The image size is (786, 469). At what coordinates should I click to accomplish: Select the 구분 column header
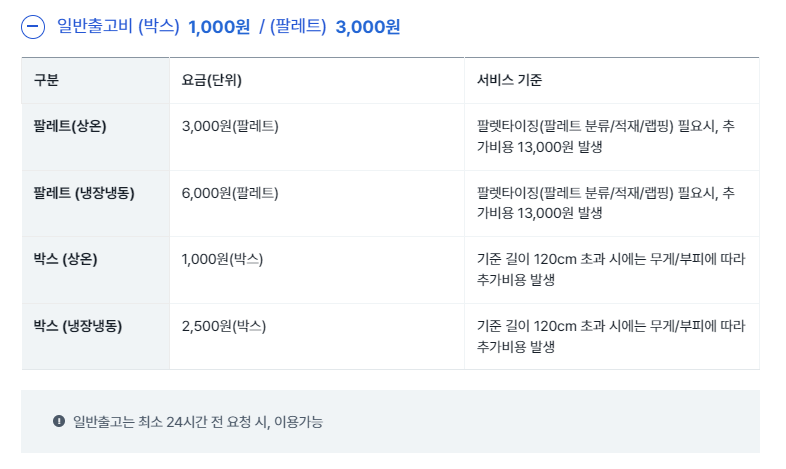coord(46,80)
